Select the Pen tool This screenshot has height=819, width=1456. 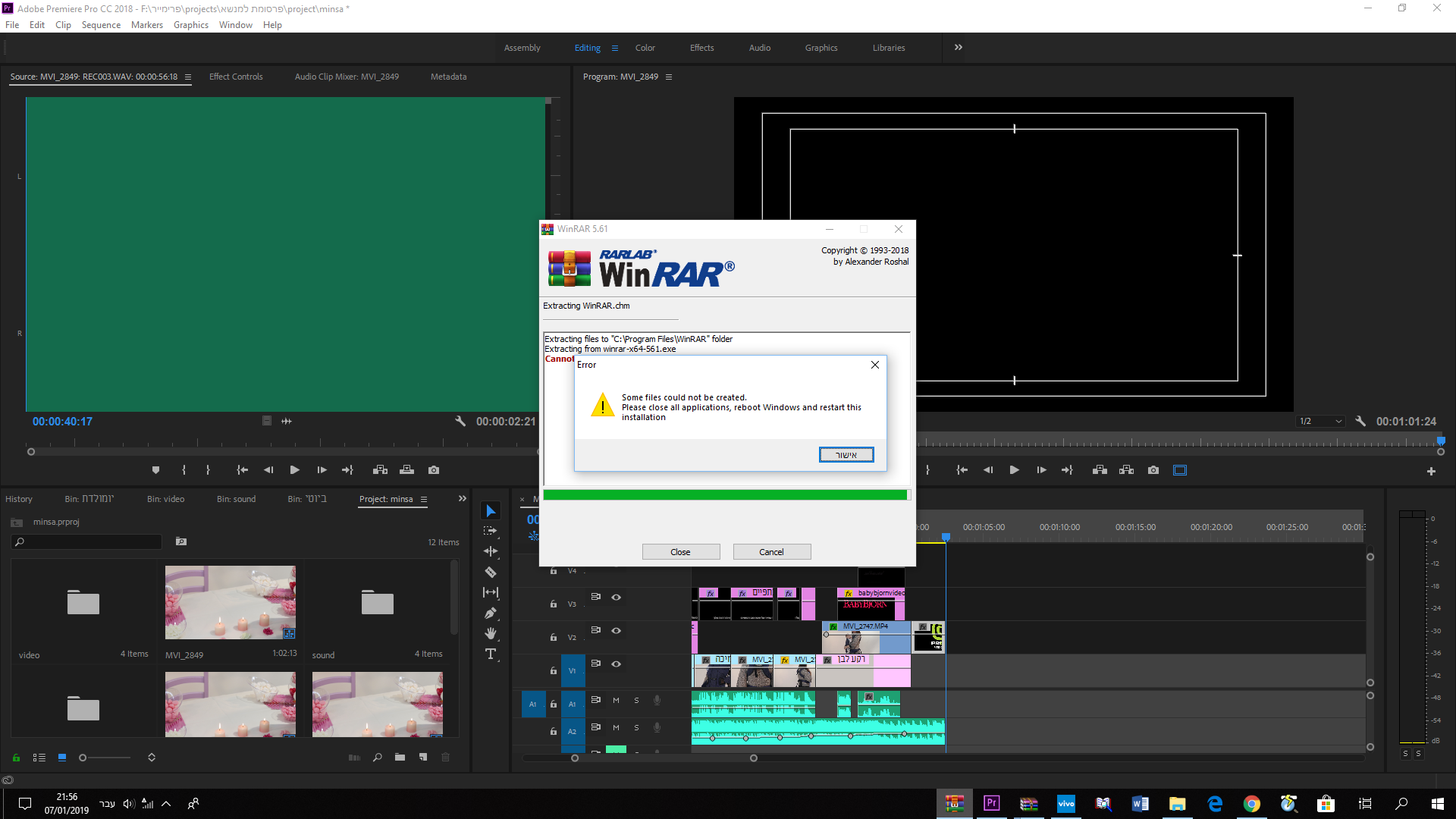tap(491, 613)
